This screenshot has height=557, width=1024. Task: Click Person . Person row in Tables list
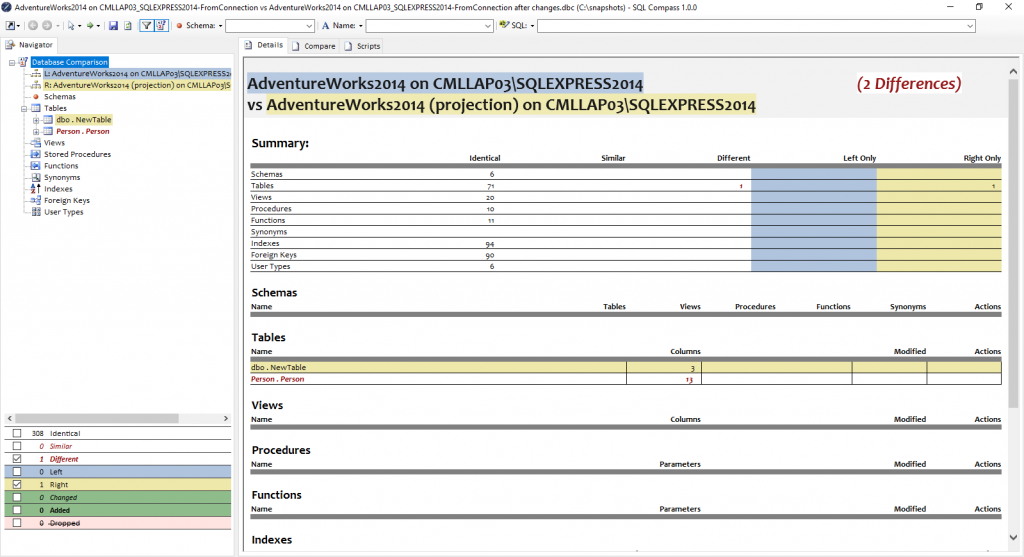pyautogui.click(x=280, y=379)
